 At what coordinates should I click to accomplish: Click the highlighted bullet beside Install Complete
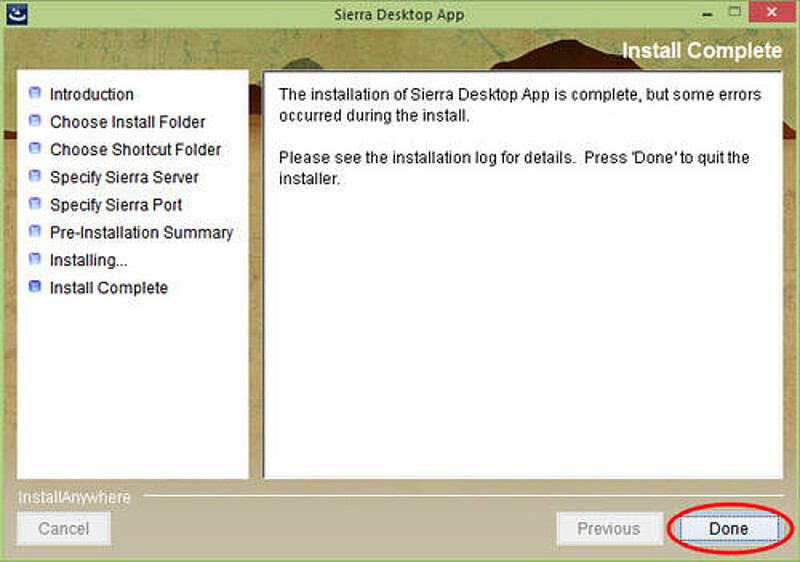click(35, 287)
